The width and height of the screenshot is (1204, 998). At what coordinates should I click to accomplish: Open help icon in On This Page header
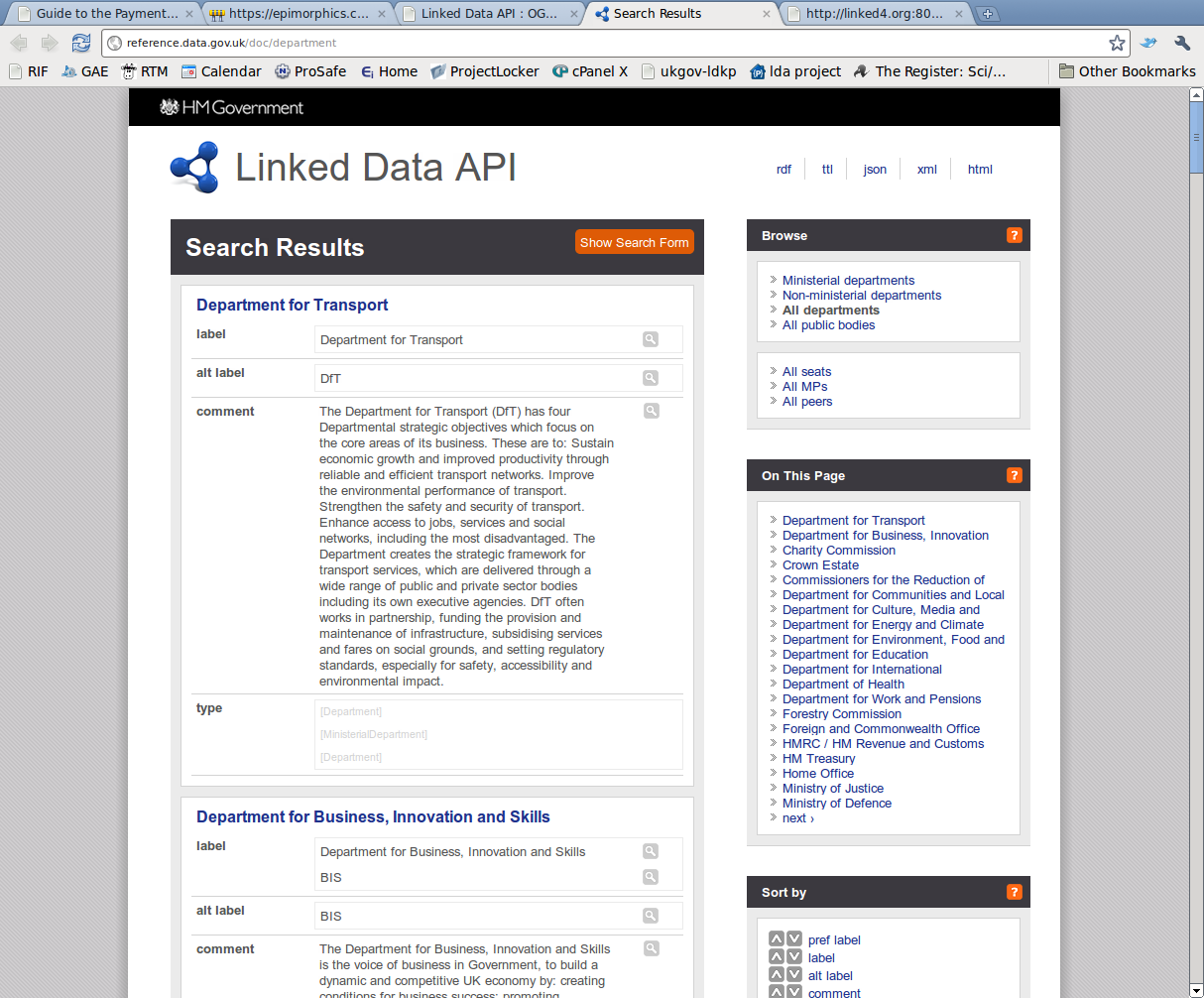click(x=1014, y=475)
